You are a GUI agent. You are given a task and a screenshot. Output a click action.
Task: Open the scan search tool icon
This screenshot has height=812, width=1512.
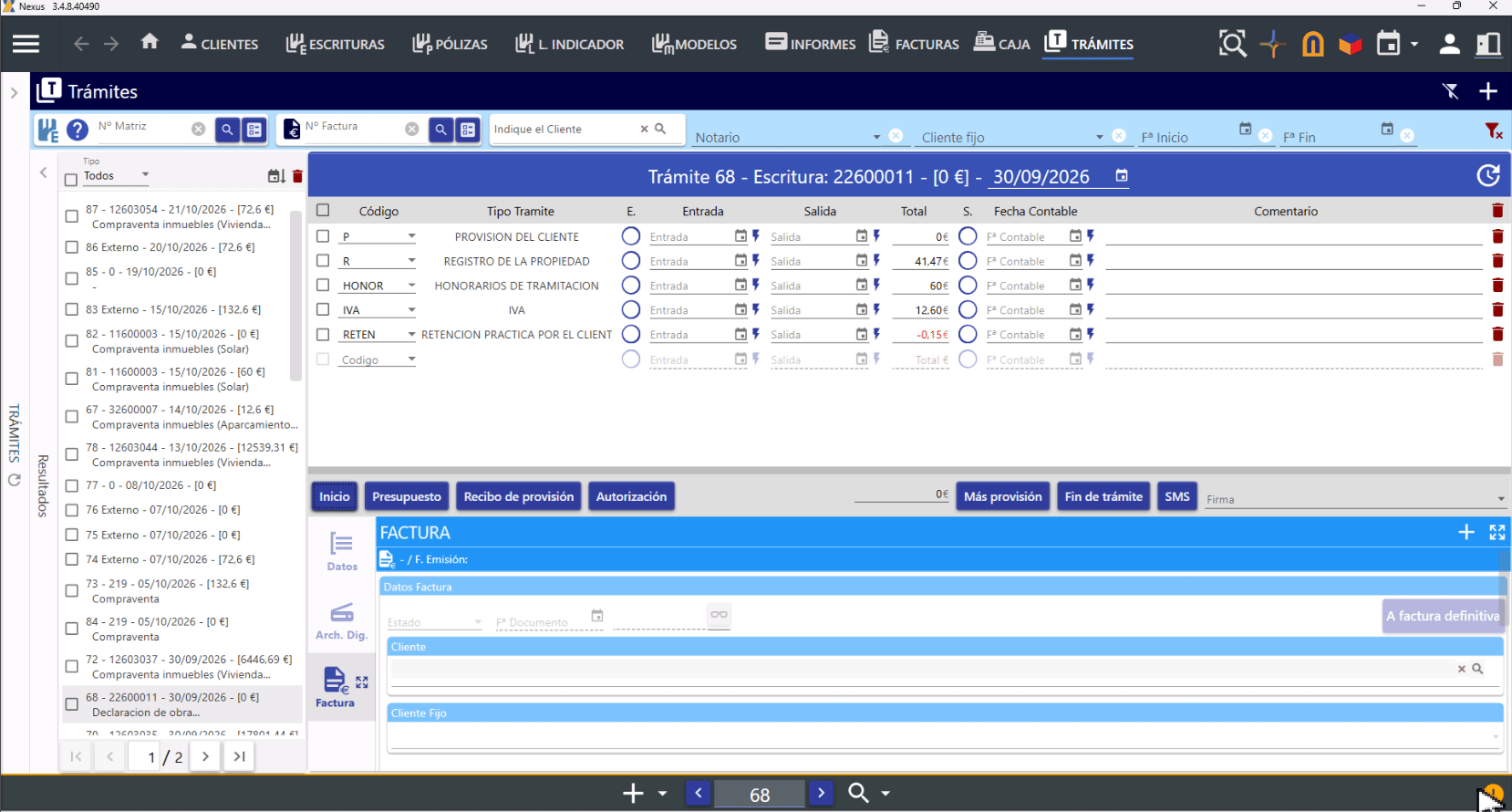pos(1232,43)
